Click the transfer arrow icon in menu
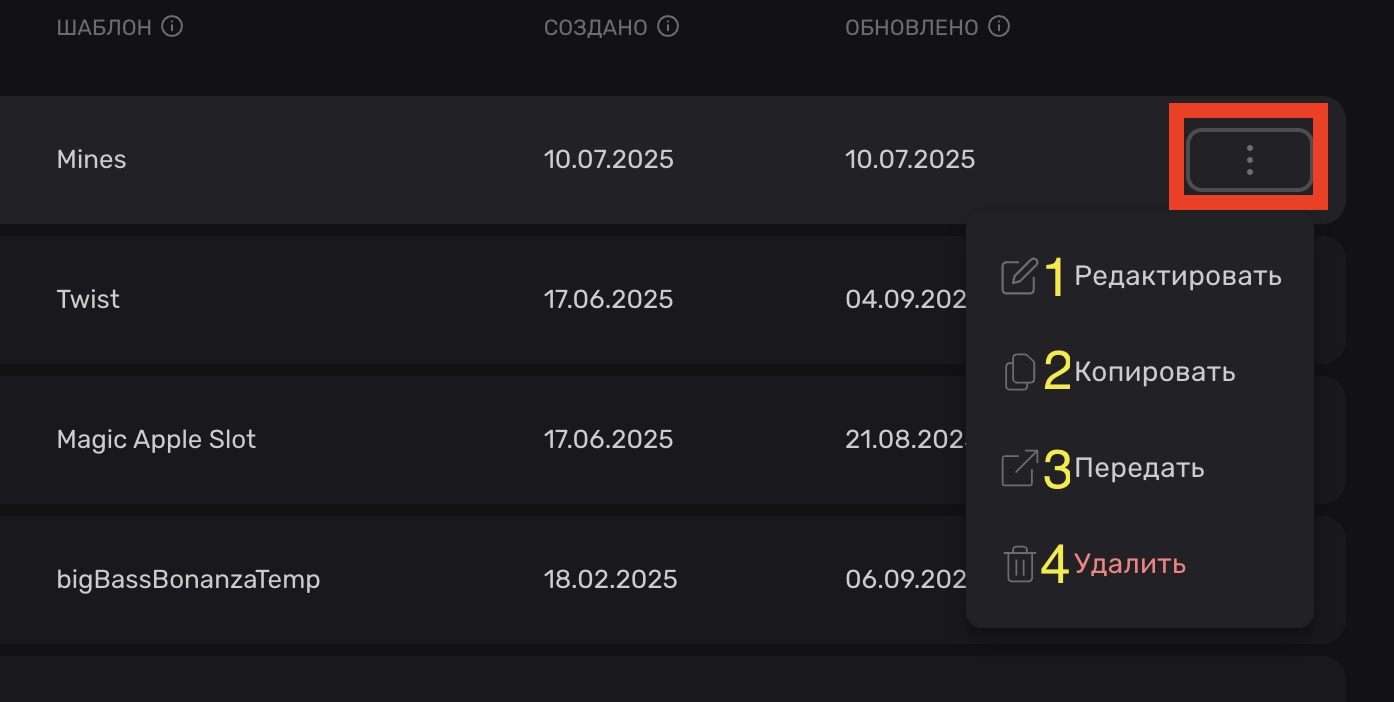Image resolution: width=1394 pixels, height=702 pixels. pos(1019,468)
